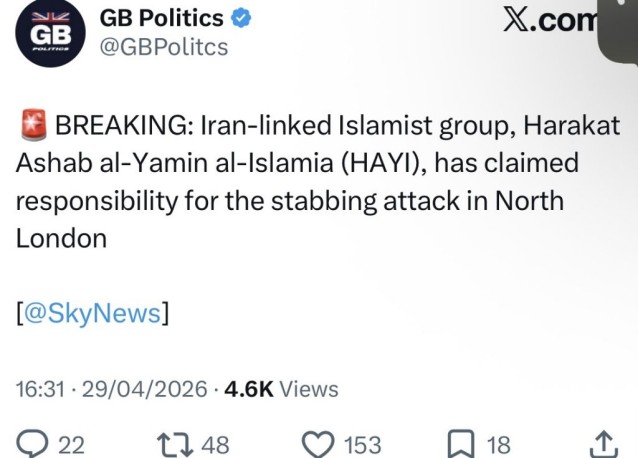Open the GB Politics account name
The image size is (638, 458).
coord(162,18)
